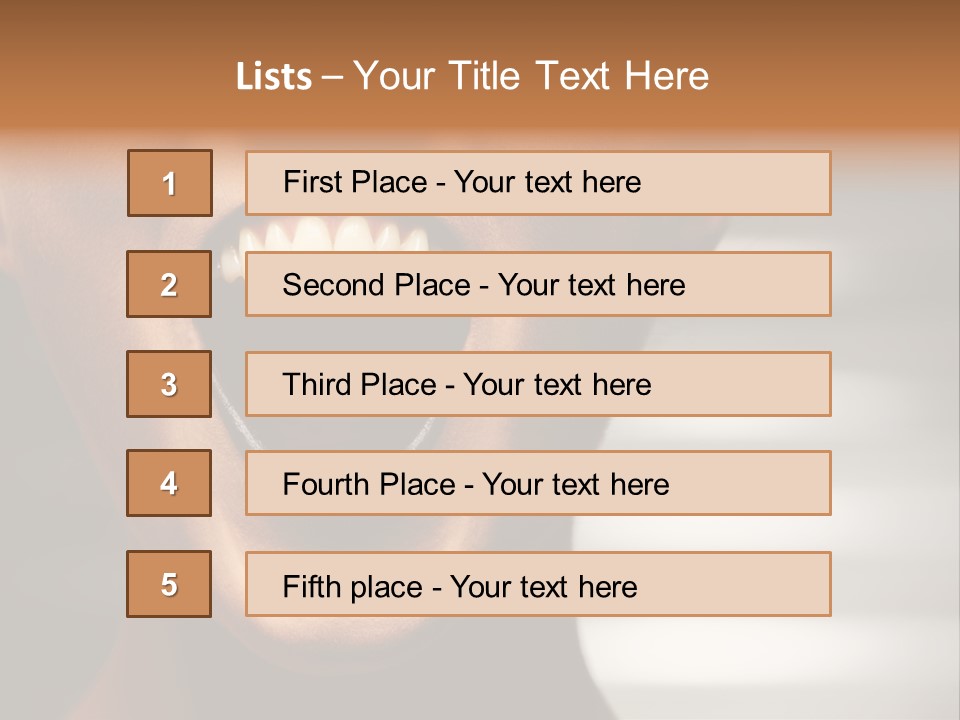Click the bold word 'Lists' in title
Image resolution: width=960 pixels, height=720 pixels.
274,77
